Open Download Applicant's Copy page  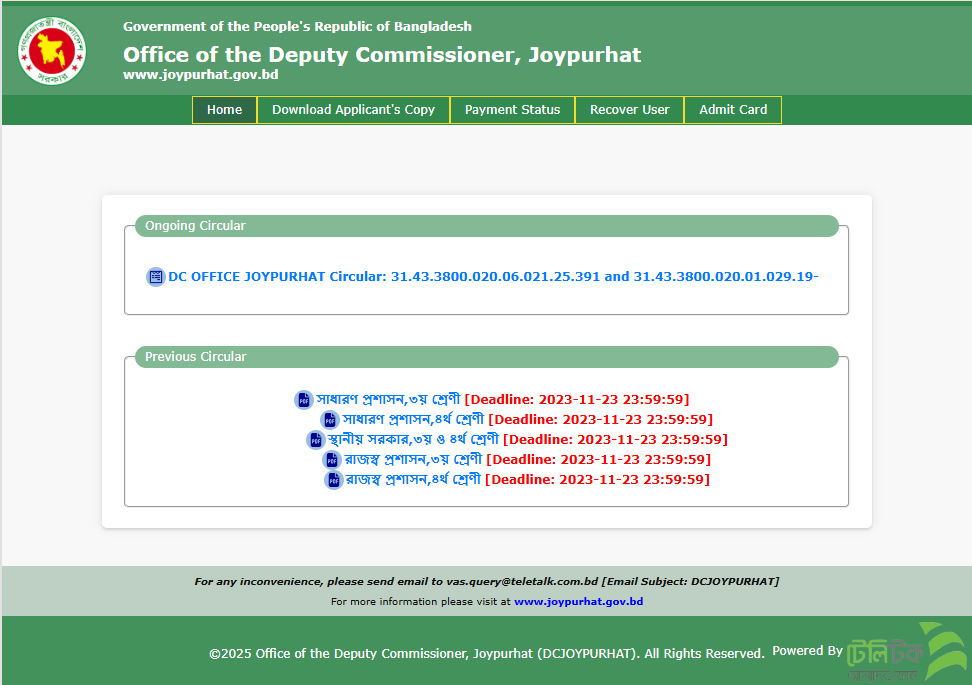(353, 110)
